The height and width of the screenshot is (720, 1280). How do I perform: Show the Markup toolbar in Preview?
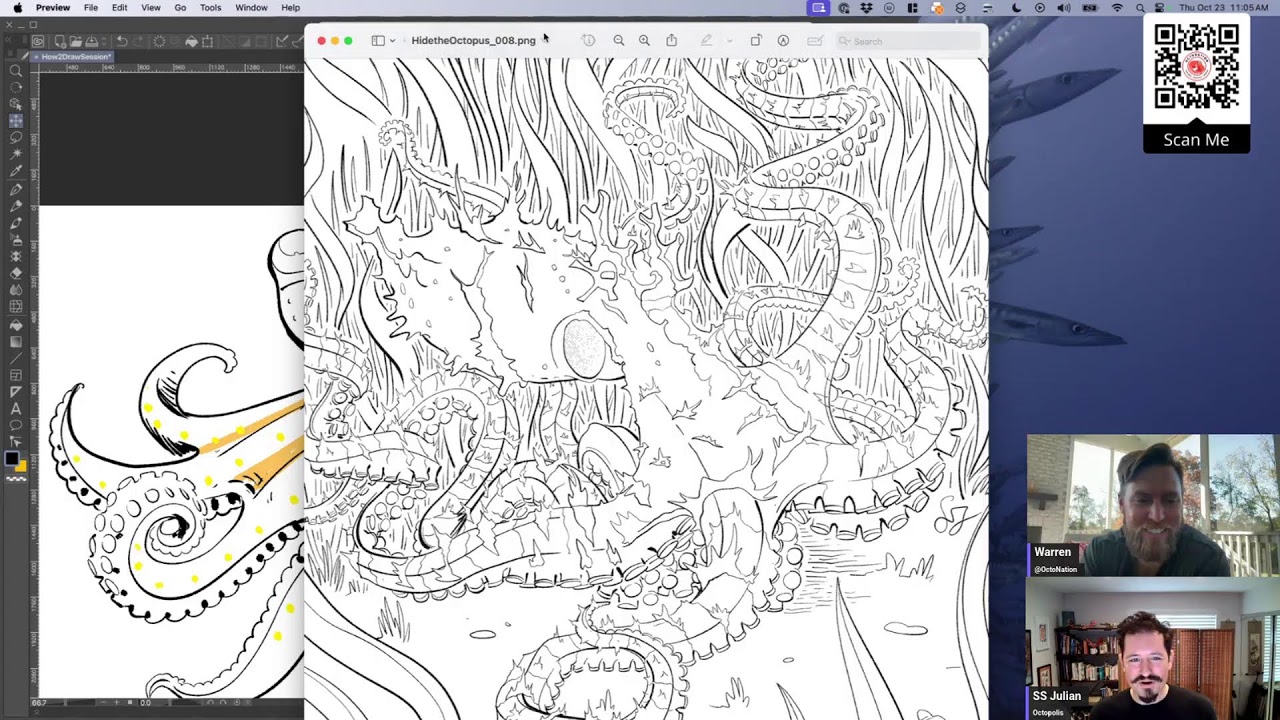click(x=783, y=41)
